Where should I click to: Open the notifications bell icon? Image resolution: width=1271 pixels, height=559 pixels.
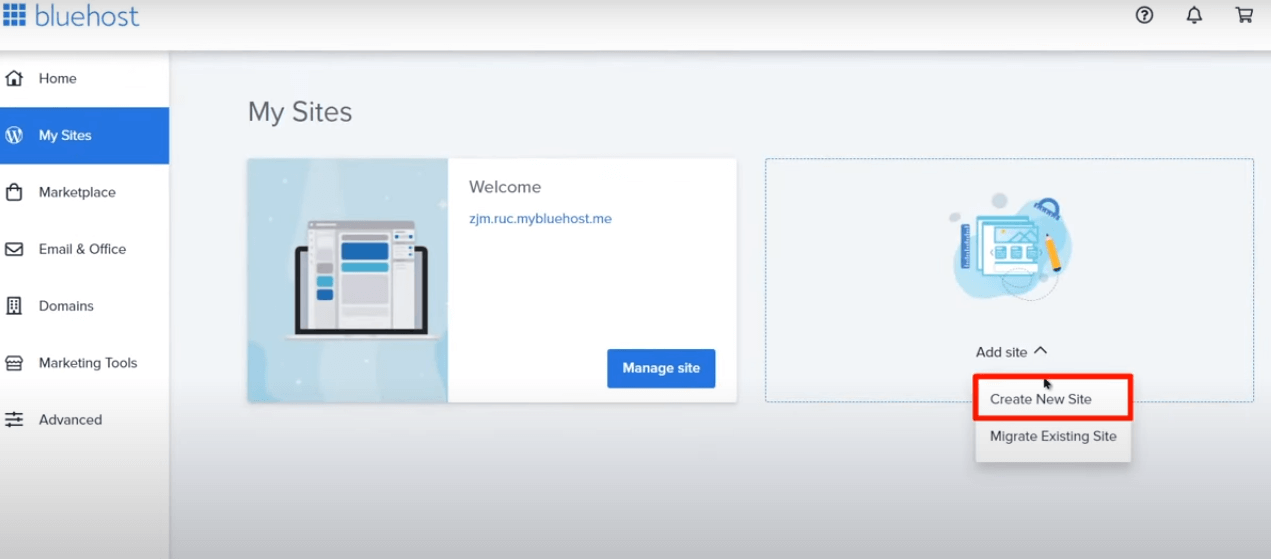(1194, 15)
